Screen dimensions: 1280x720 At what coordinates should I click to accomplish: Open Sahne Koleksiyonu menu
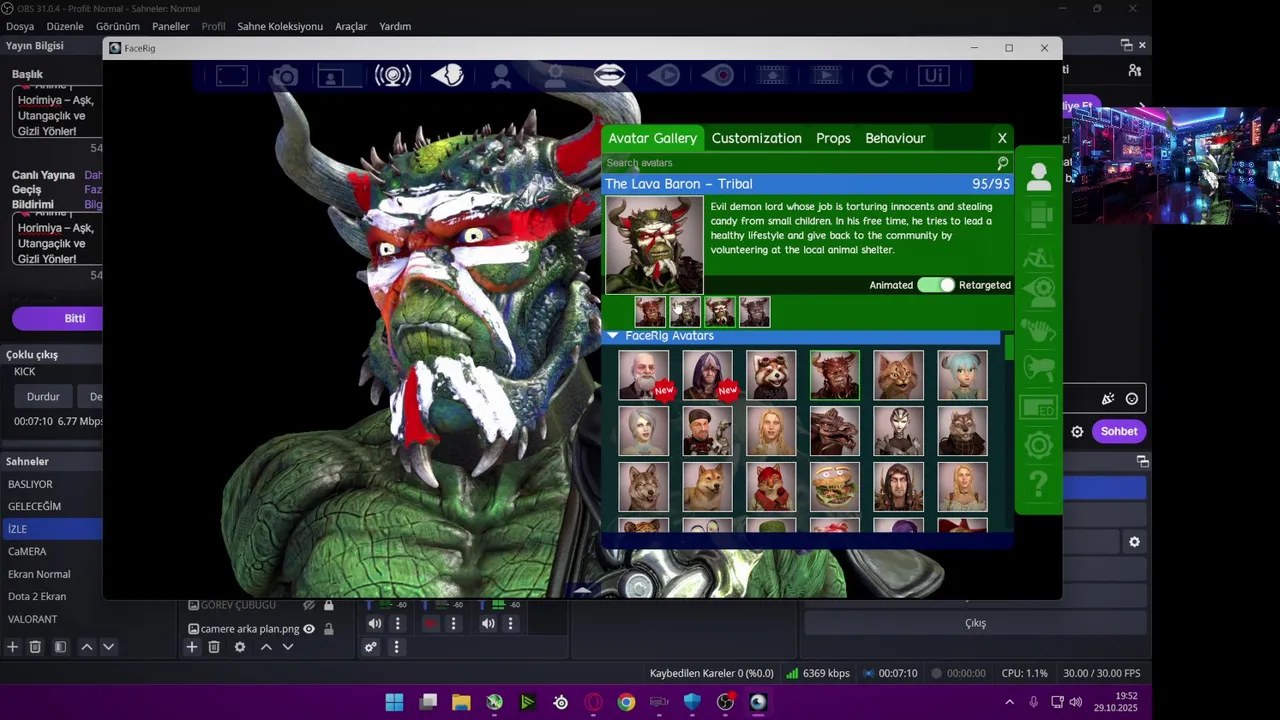pos(280,26)
